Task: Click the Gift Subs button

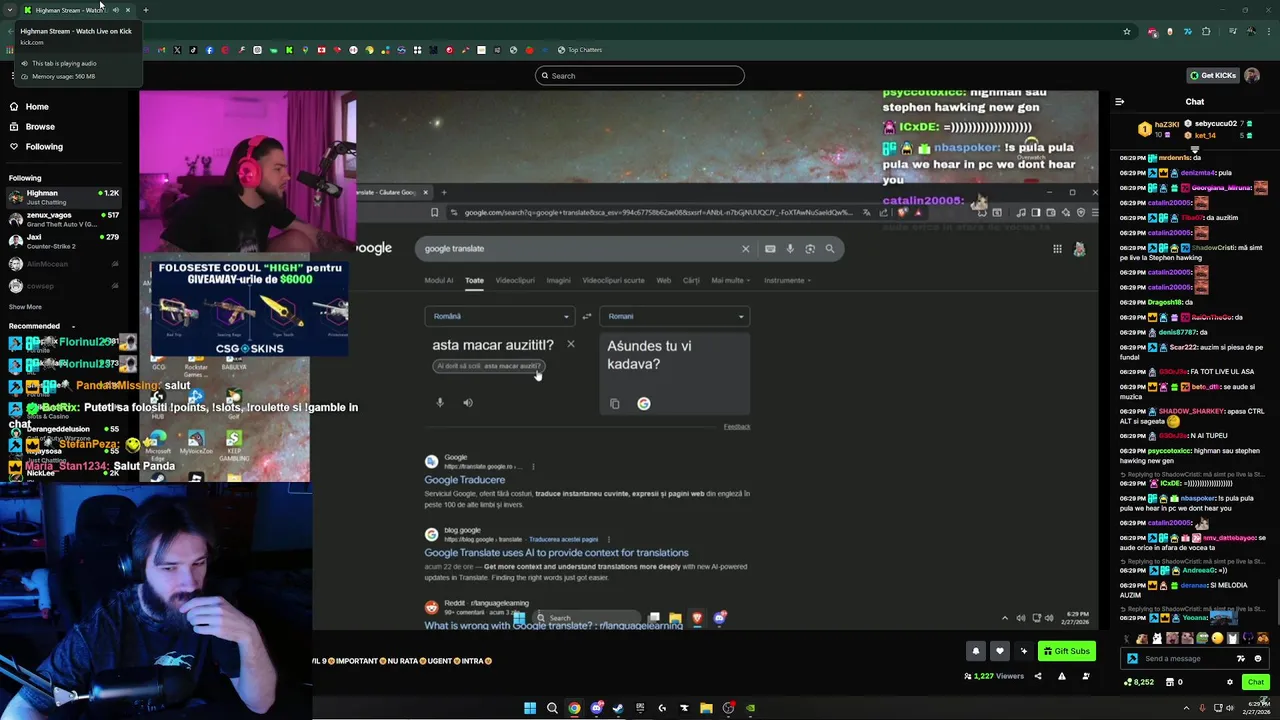Action: coord(1066,651)
